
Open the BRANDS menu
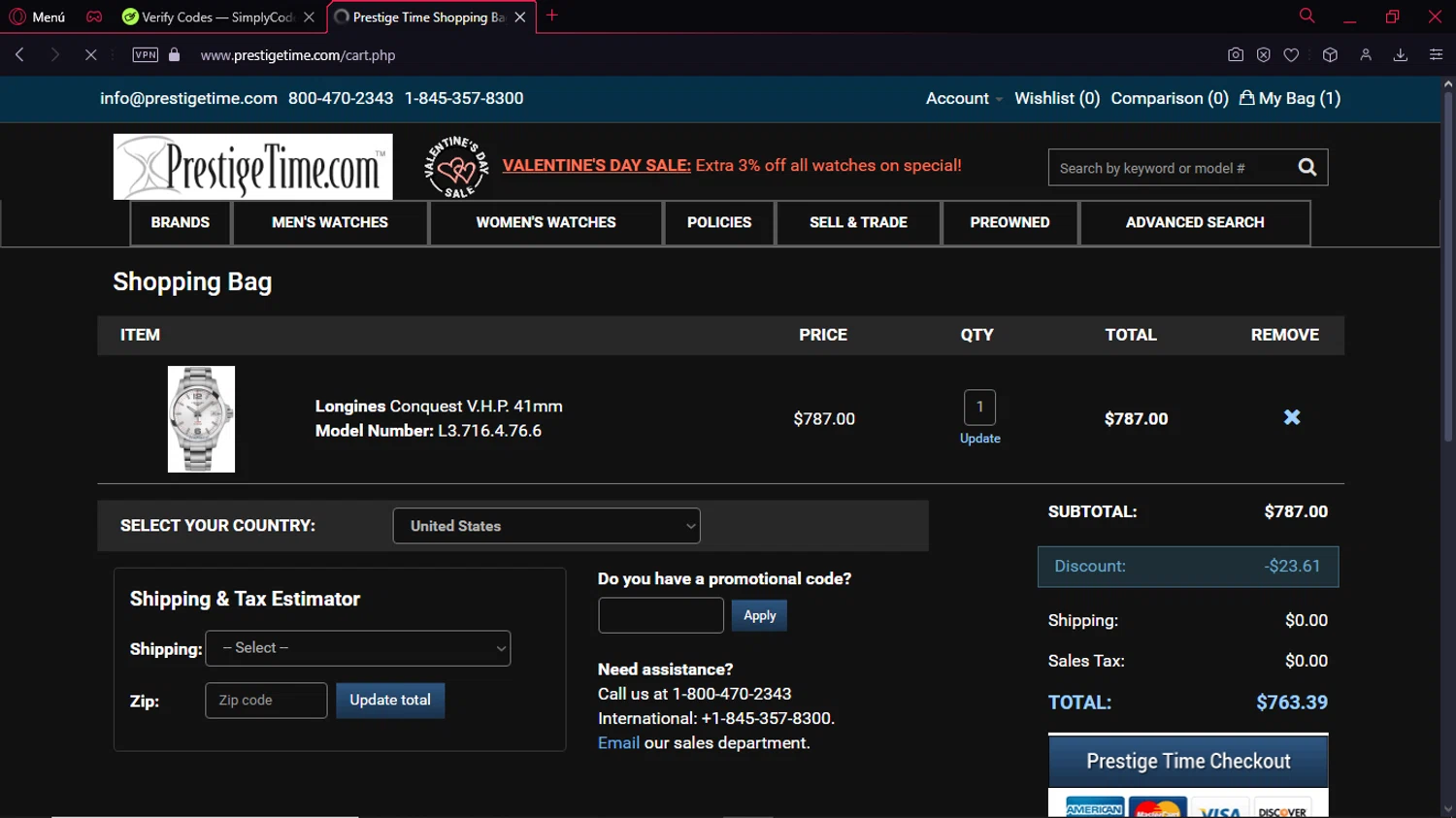point(181,222)
